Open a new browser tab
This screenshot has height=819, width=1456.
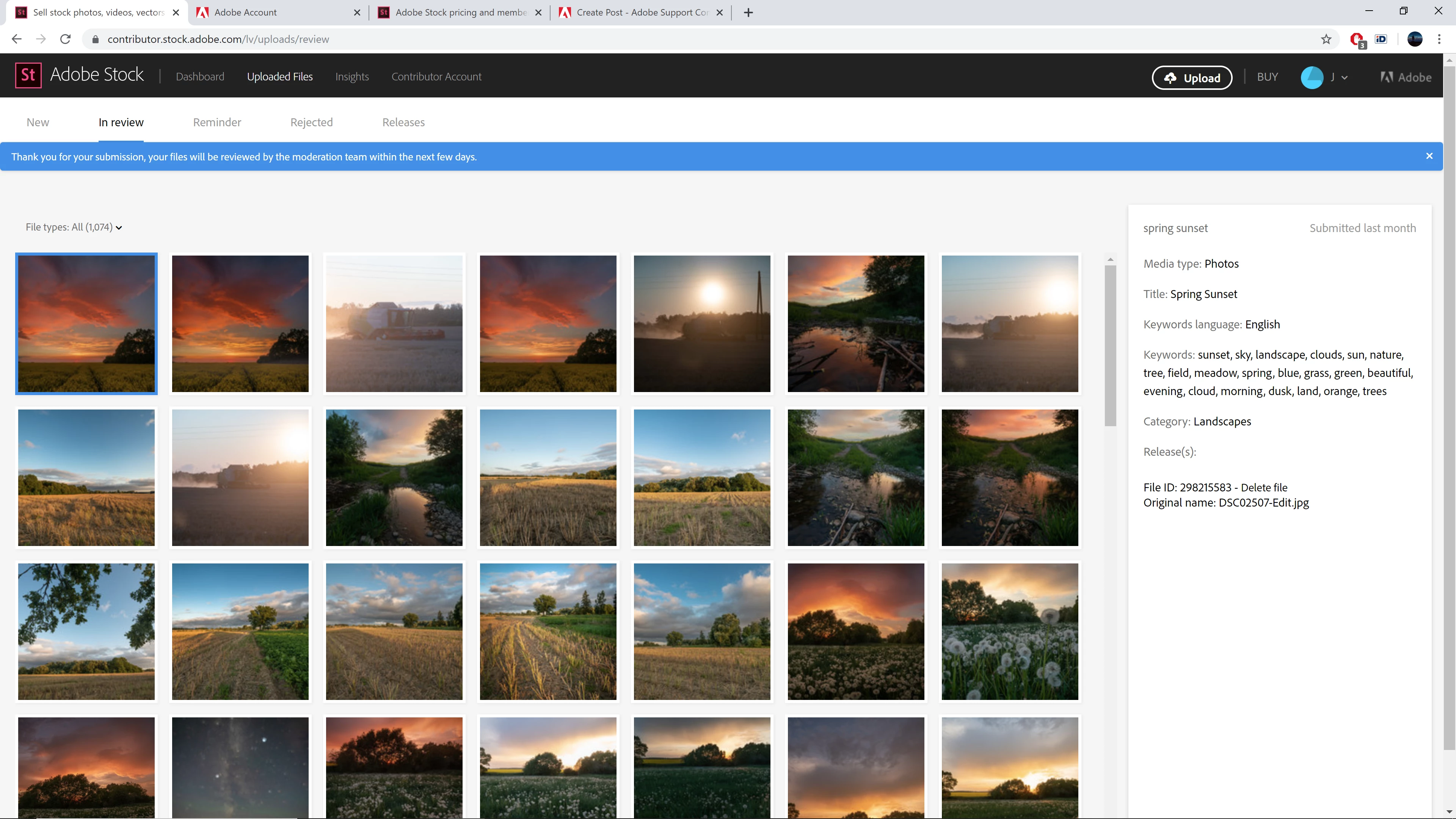748,13
